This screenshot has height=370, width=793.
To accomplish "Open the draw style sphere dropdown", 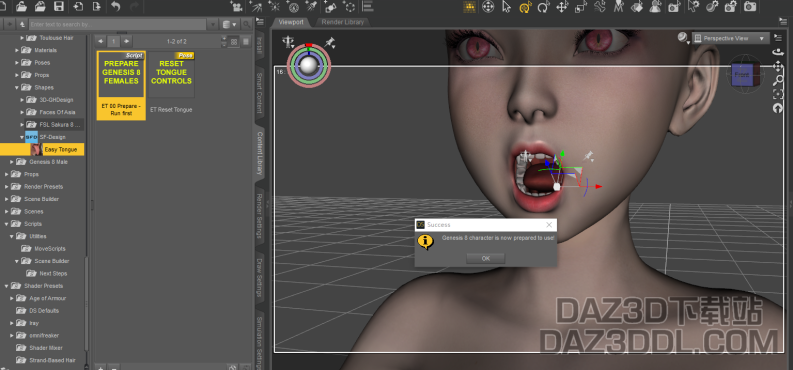I will pos(683,37).
